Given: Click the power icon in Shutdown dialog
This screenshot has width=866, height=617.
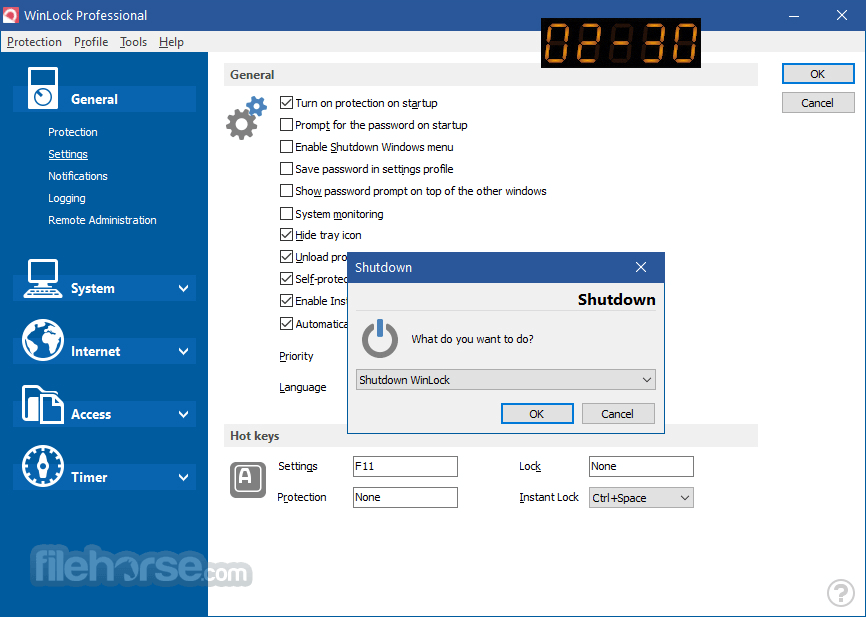Looking at the screenshot, I should click(379, 338).
